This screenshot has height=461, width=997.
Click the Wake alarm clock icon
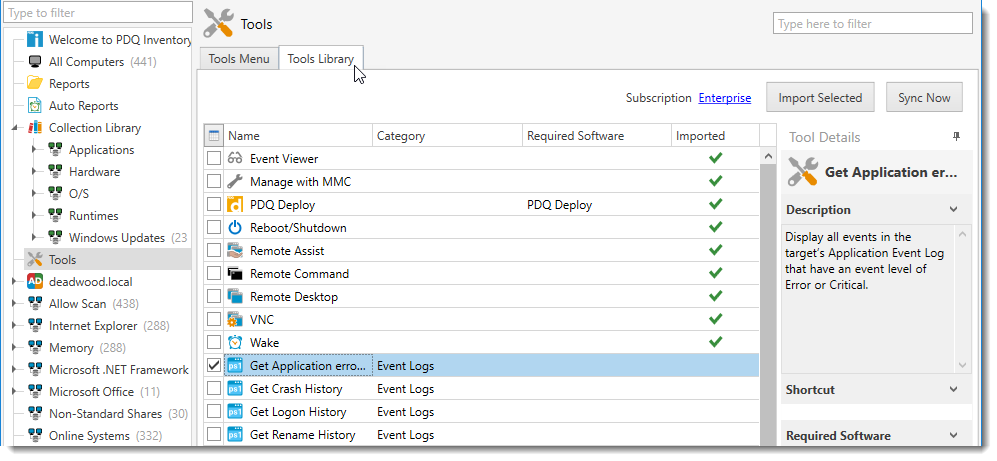pyautogui.click(x=235, y=342)
